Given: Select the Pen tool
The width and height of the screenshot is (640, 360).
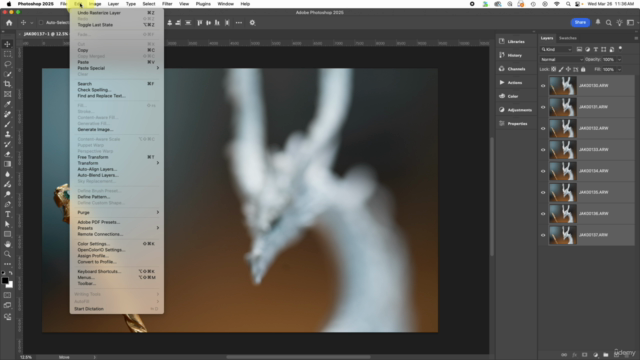Looking at the screenshot, I should point(7,204).
